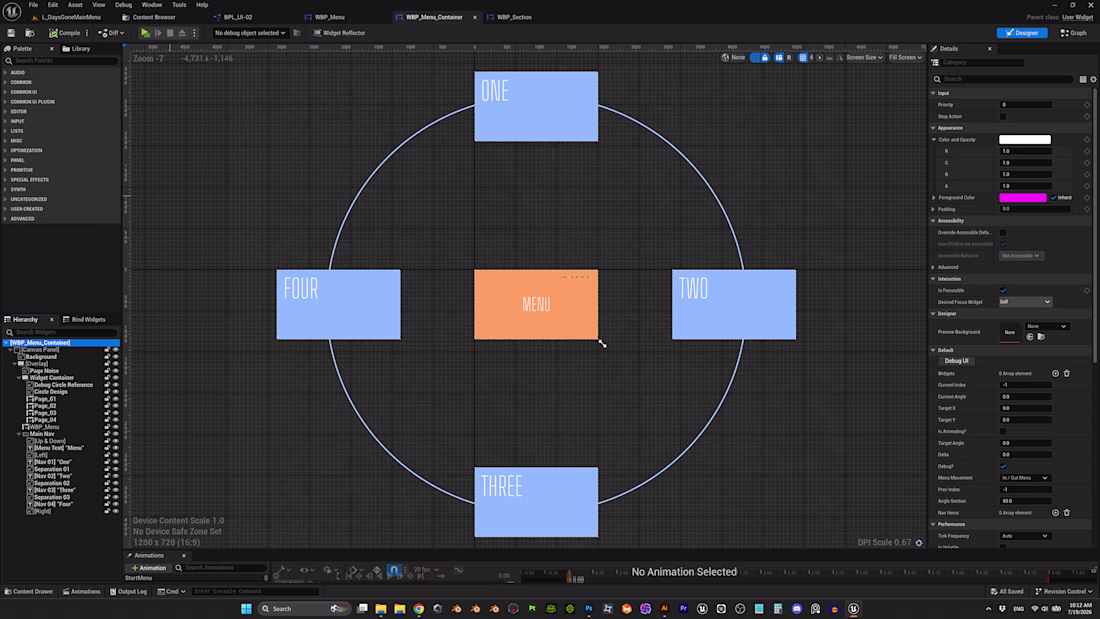Switch to the WBP_Section tab

(x=514, y=17)
